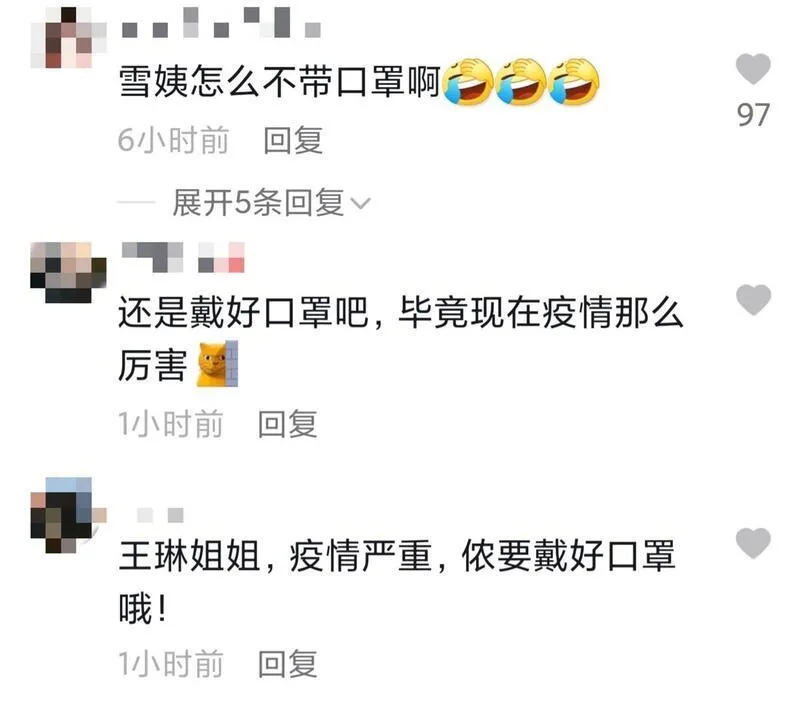Tap the 6小时前 timestamp
This screenshot has height=706, width=800.
[x=173, y=140]
